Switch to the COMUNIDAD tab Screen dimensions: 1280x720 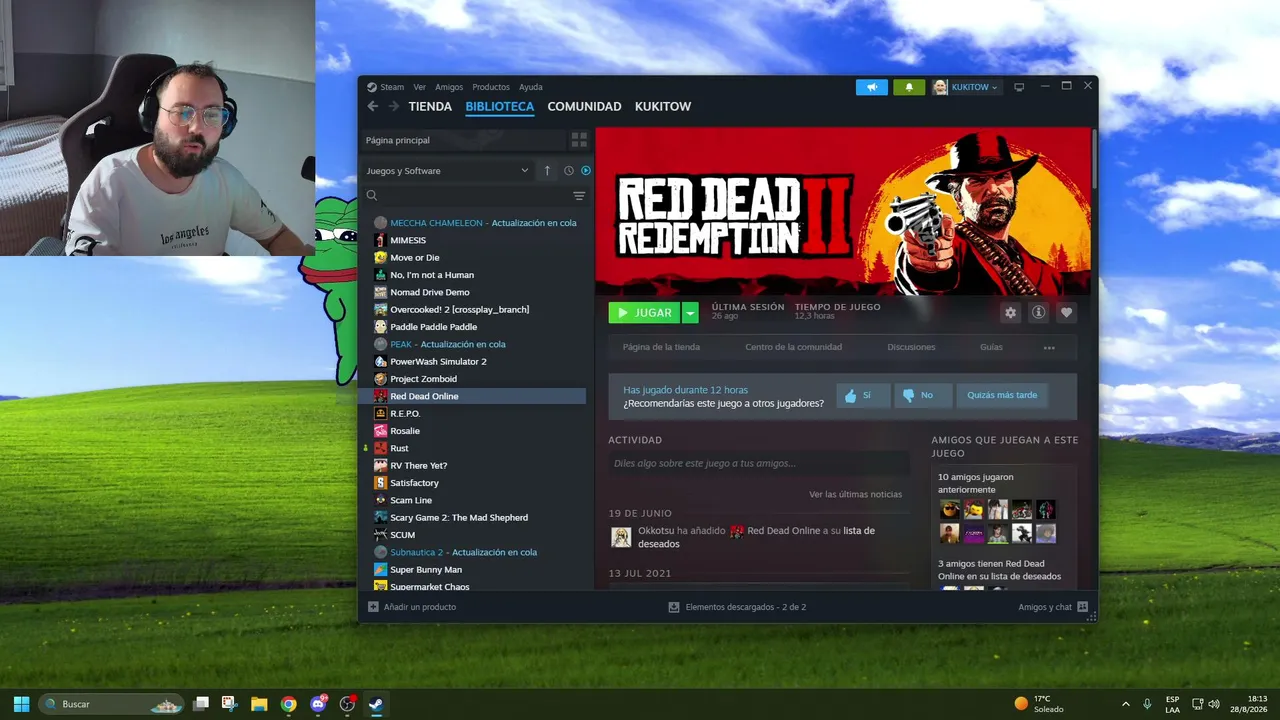[x=585, y=106]
